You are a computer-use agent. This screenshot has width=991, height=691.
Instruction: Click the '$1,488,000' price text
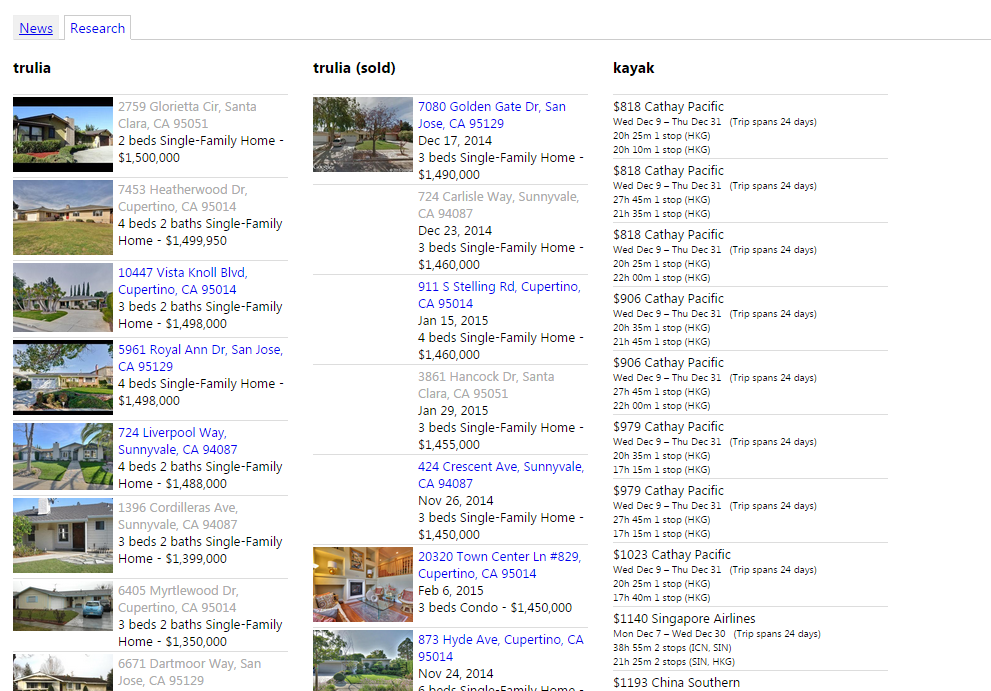coord(196,483)
